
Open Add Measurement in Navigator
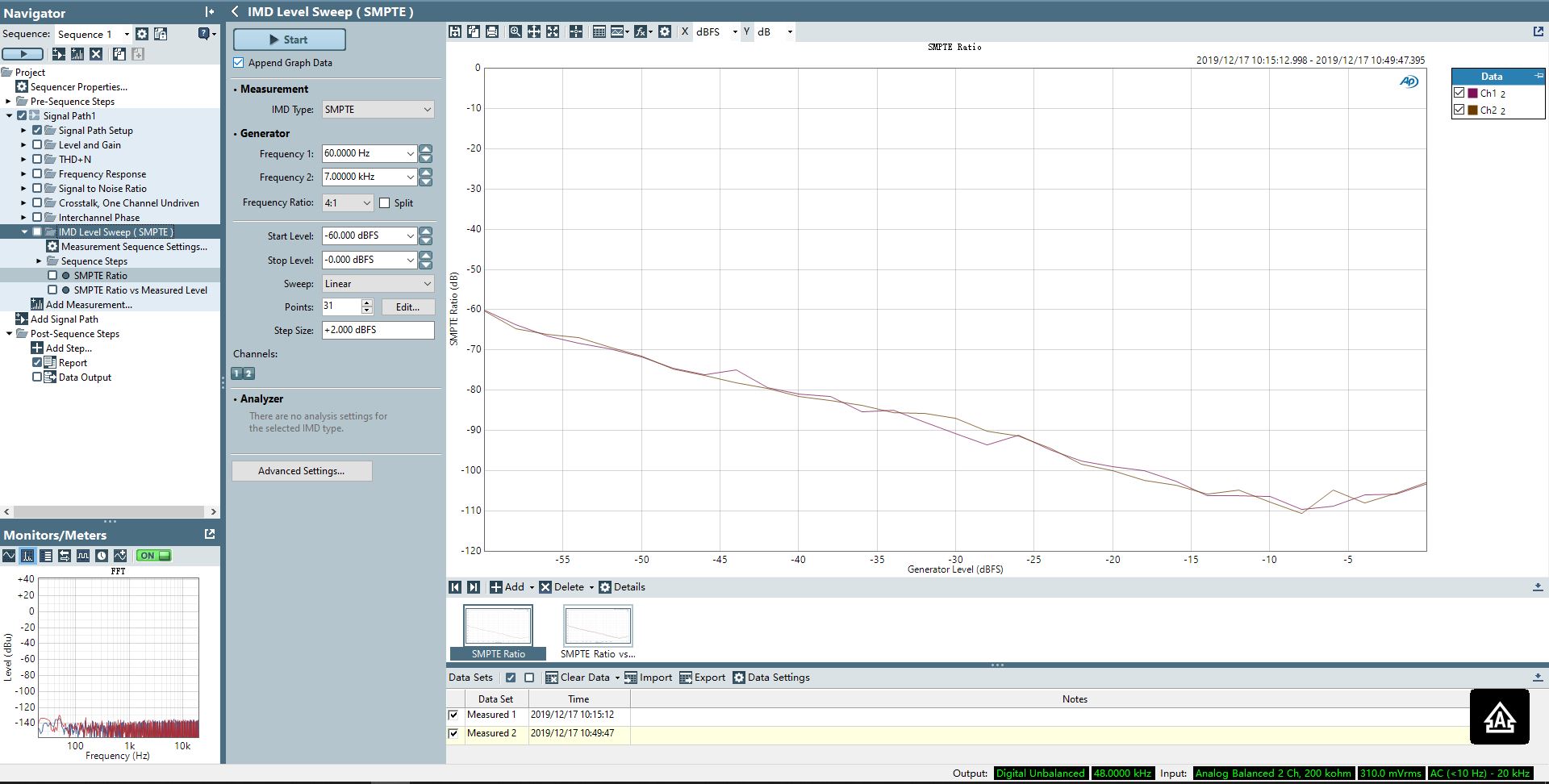(89, 305)
